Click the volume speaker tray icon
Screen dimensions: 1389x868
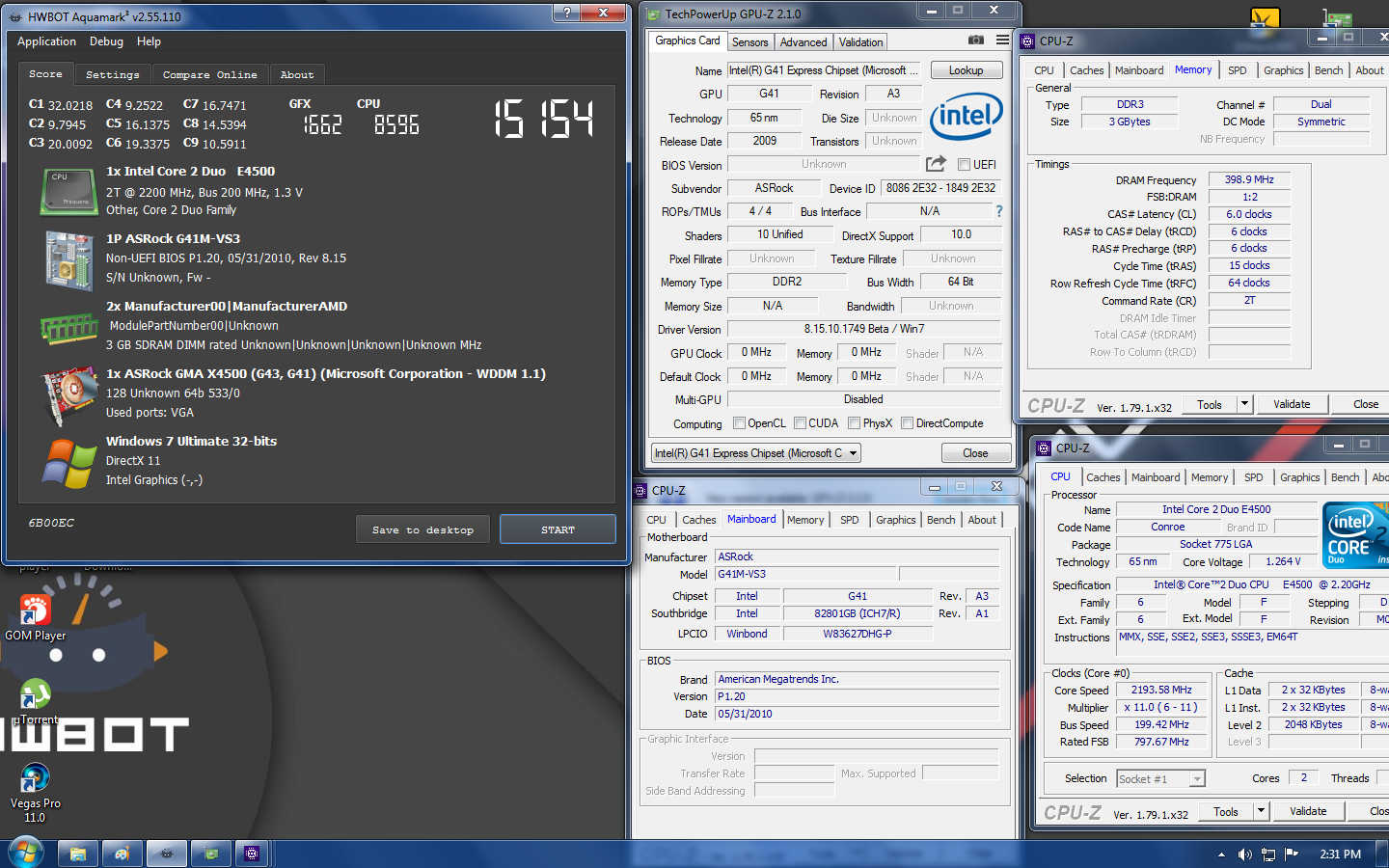pyautogui.click(x=1244, y=854)
